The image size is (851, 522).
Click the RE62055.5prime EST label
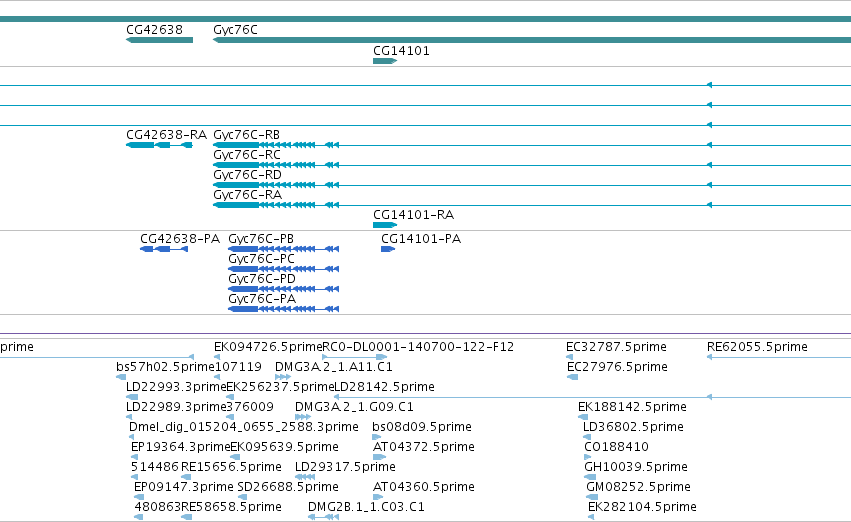click(757, 347)
